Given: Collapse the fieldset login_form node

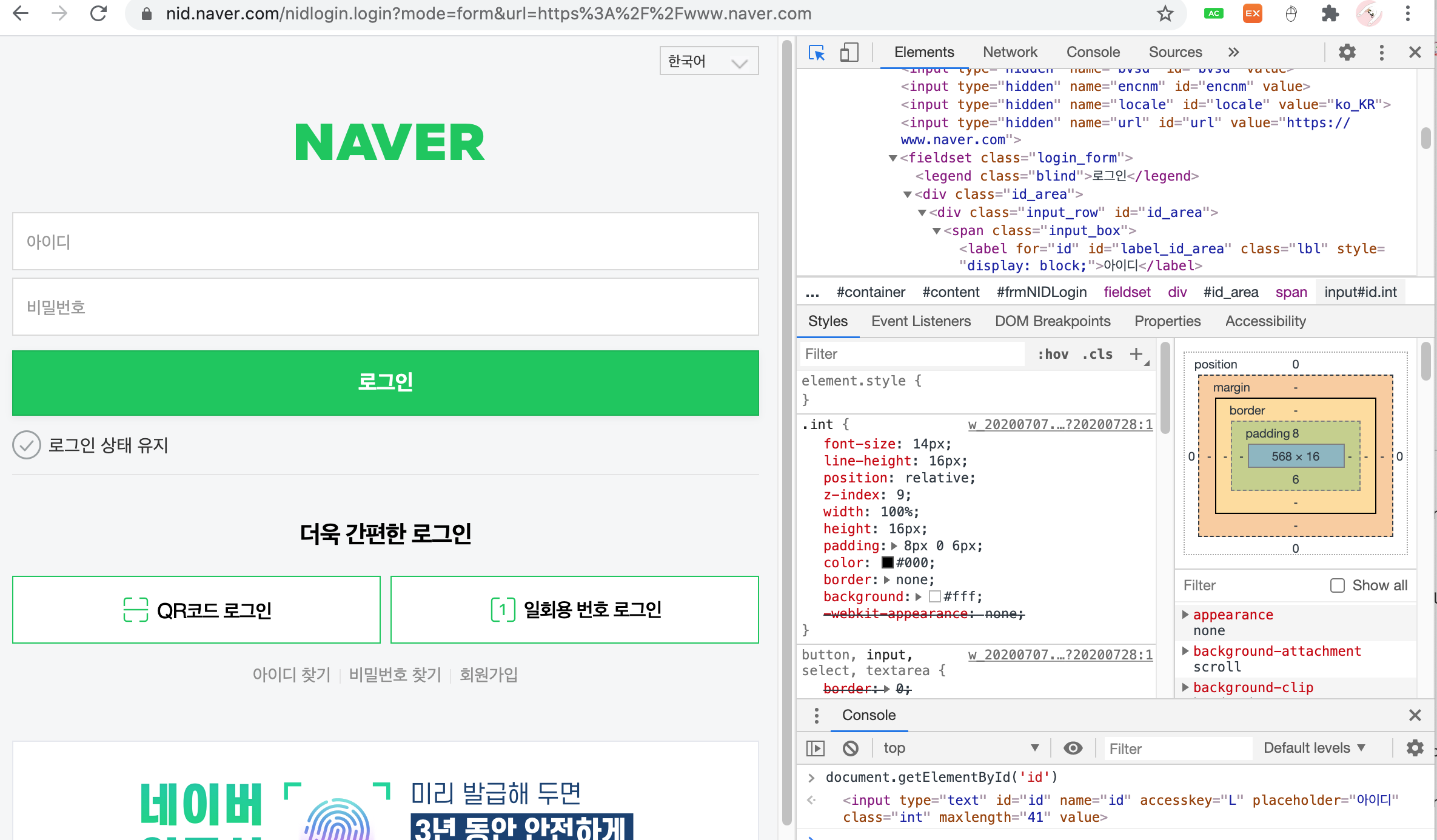Looking at the screenshot, I should pyautogui.click(x=893, y=158).
